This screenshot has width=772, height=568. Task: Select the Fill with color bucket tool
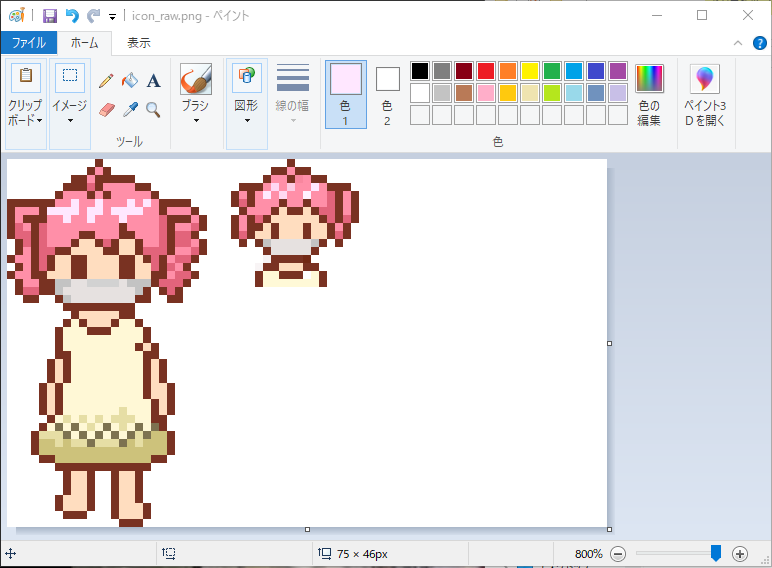(x=130, y=80)
